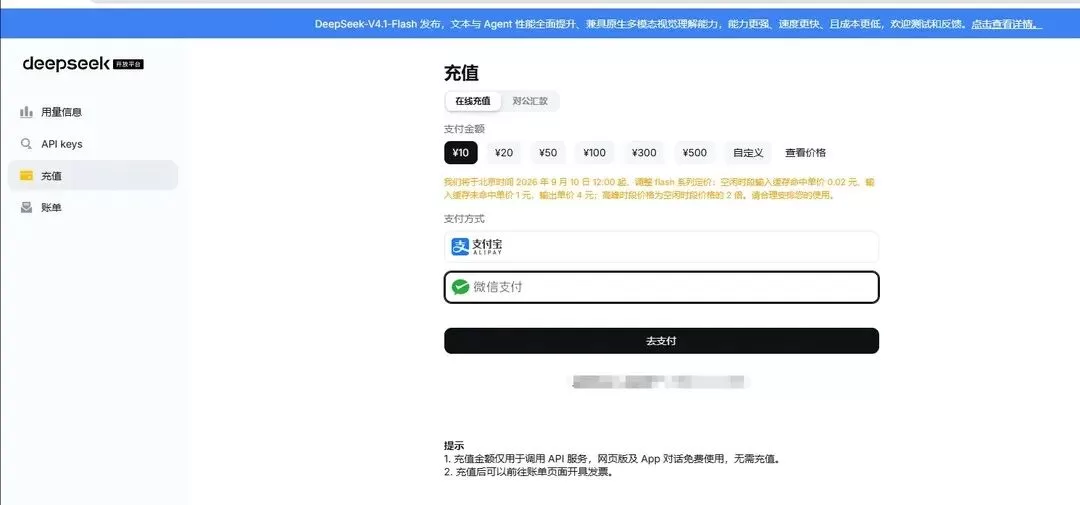Click the orange flash pricing notice text
1080x505 pixels.
coord(658,189)
